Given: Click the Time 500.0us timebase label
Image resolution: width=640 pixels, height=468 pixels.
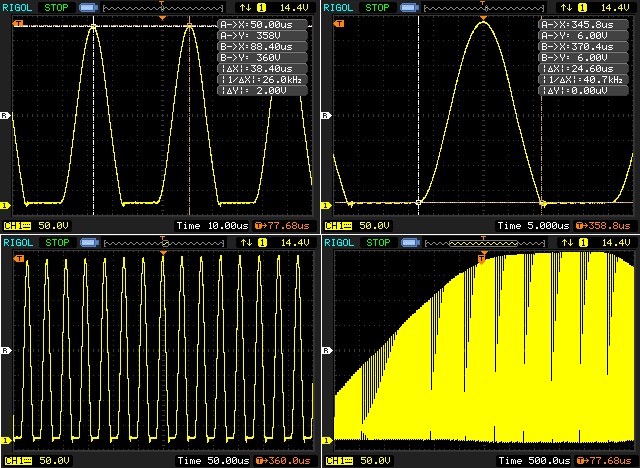Looking at the screenshot, I should tap(534, 461).
